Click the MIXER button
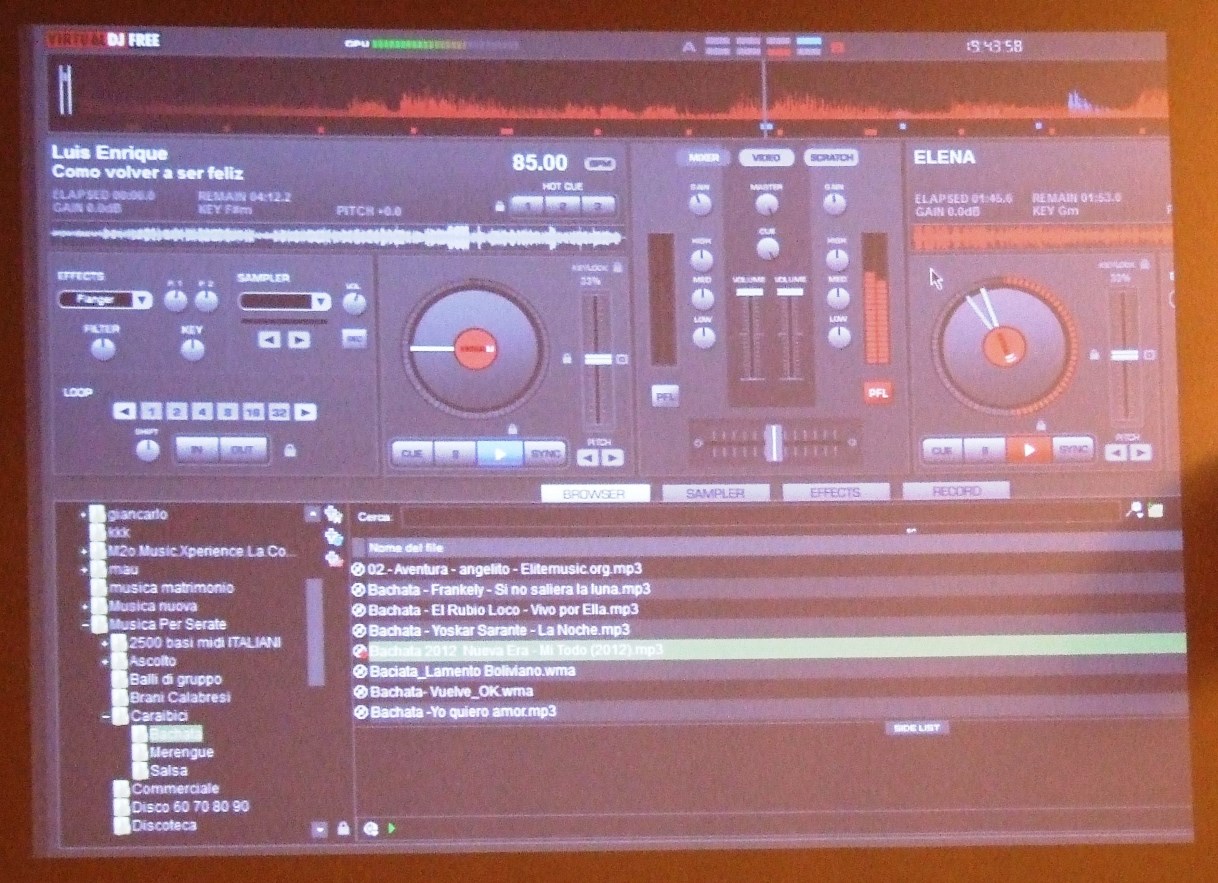The width and height of the screenshot is (1218, 883). click(703, 158)
